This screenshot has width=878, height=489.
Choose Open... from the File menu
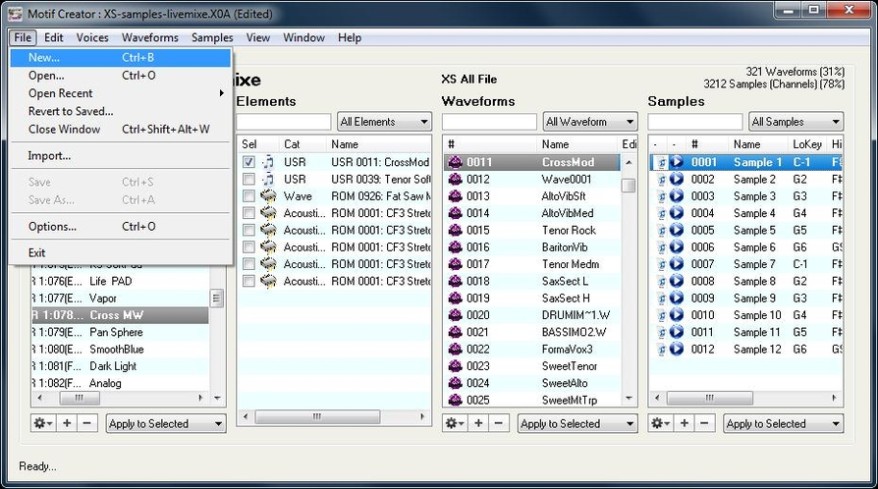pos(120,75)
